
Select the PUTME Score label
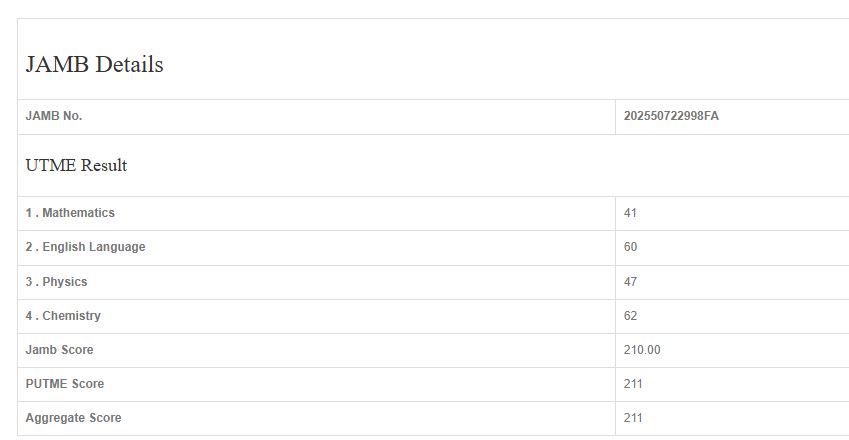[65, 384]
